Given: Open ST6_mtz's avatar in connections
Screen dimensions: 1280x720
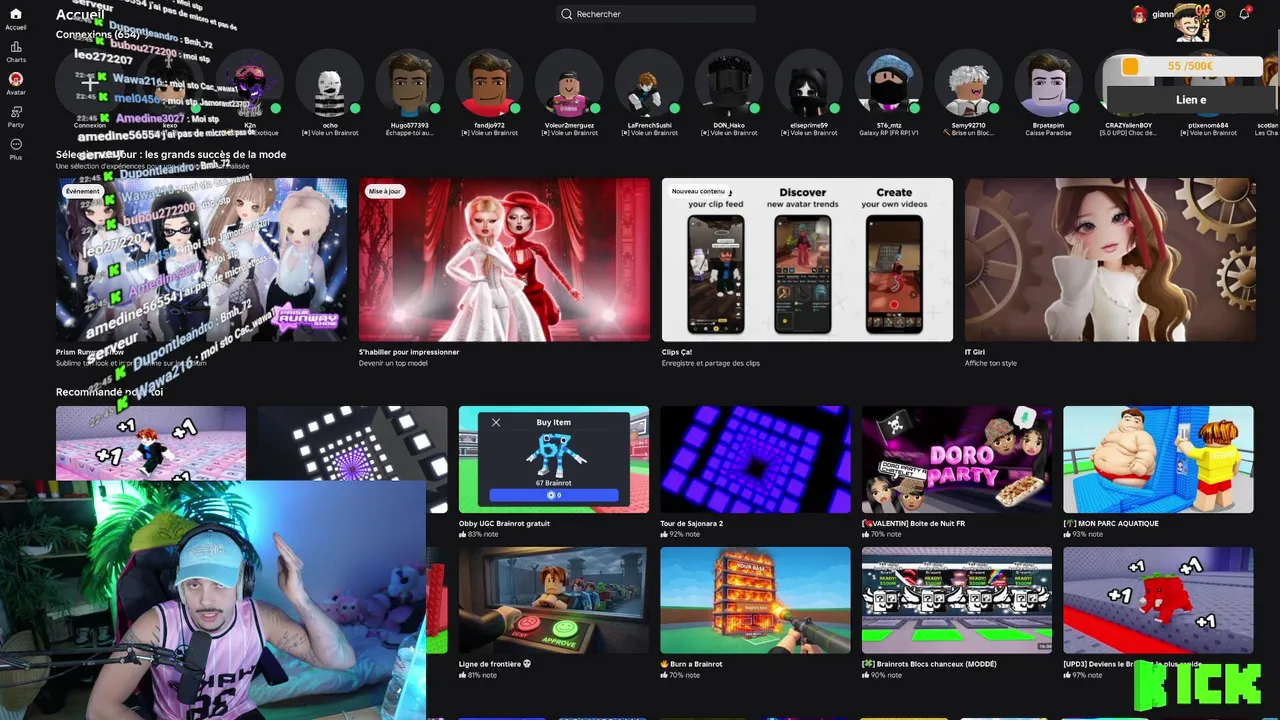Looking at the screenshot, I should click(x=889, y=84).
